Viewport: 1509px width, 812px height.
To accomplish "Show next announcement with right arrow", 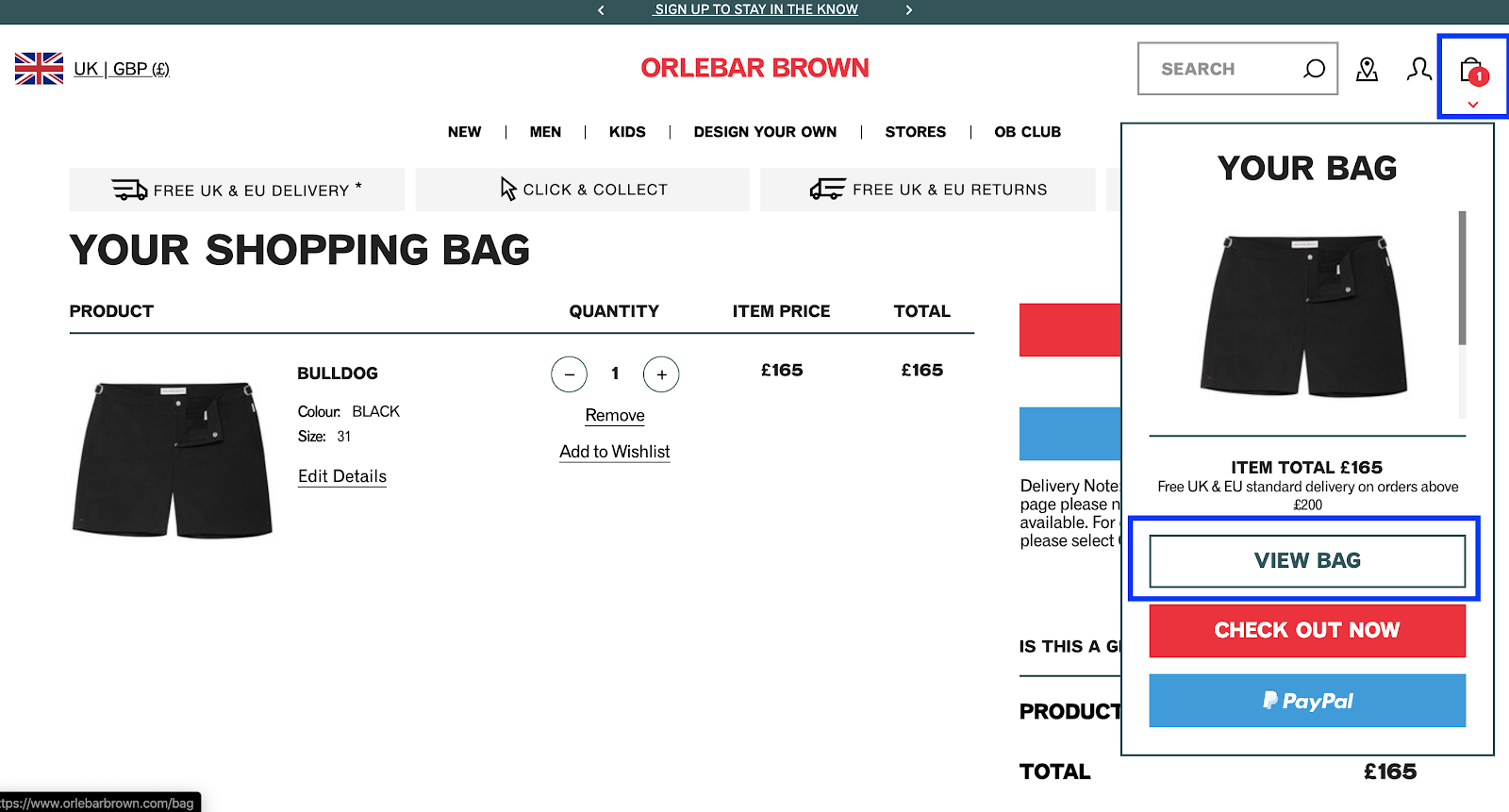I will [908, 9].
